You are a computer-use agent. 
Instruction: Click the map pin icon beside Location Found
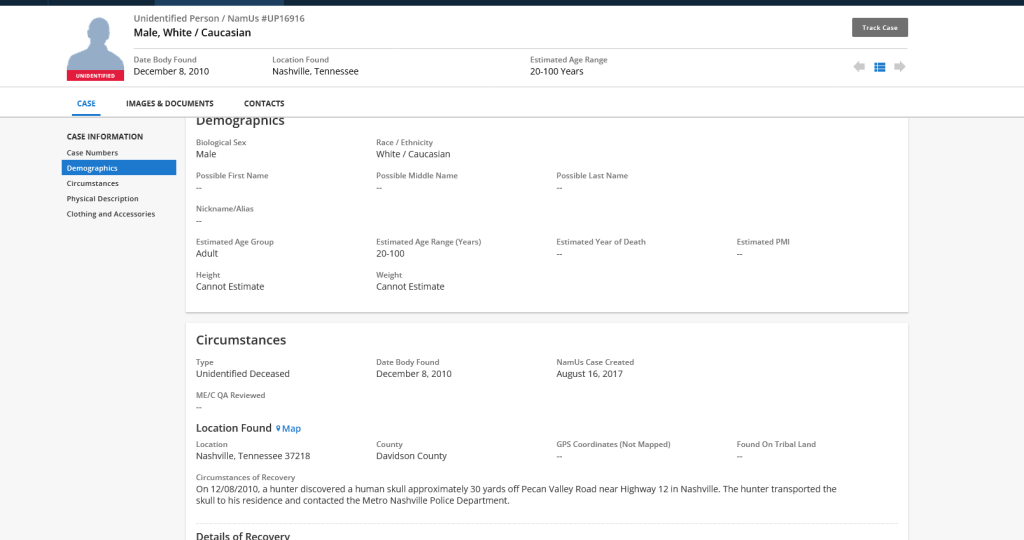[278, 429]
